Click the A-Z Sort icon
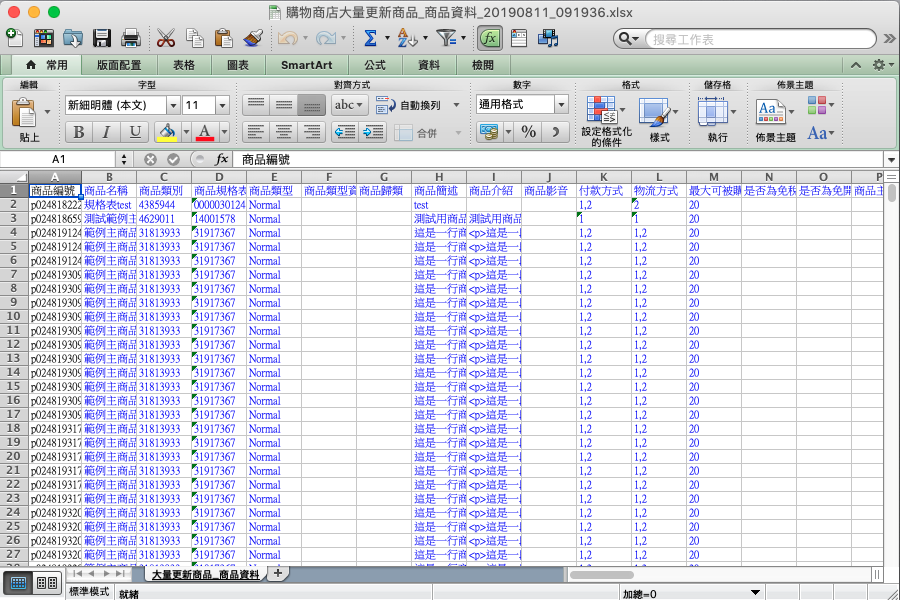Screen dimensions: 900x600 [406, 38]
